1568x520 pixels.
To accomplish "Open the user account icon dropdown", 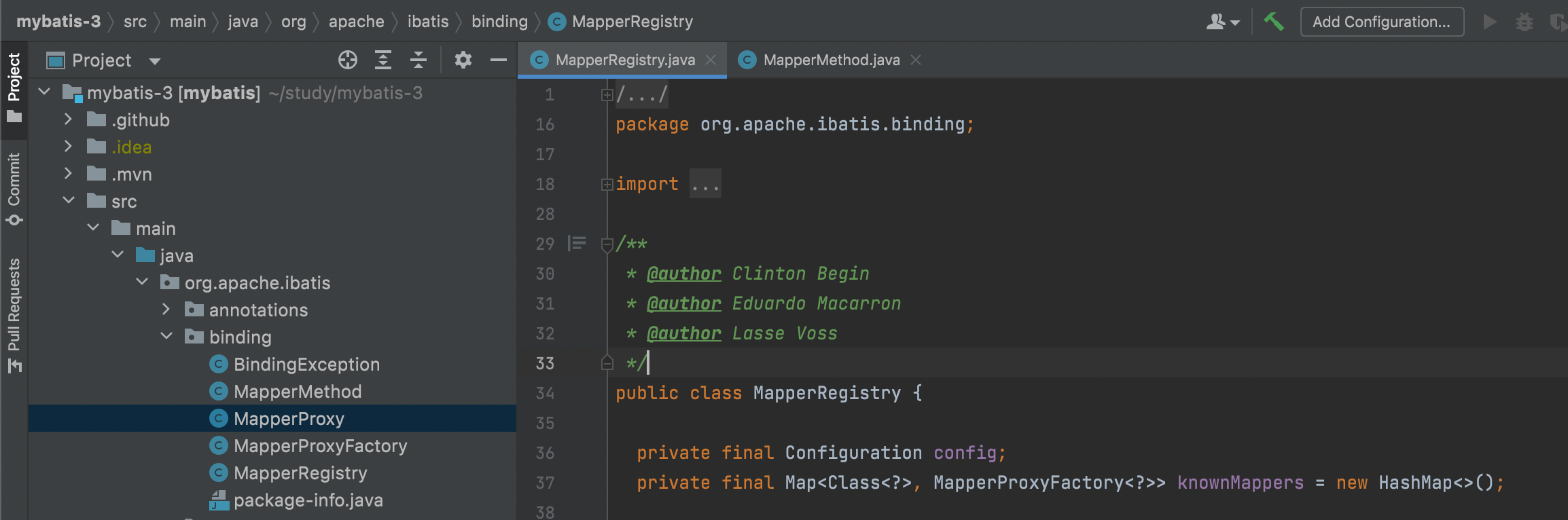I will point(1223,22).
